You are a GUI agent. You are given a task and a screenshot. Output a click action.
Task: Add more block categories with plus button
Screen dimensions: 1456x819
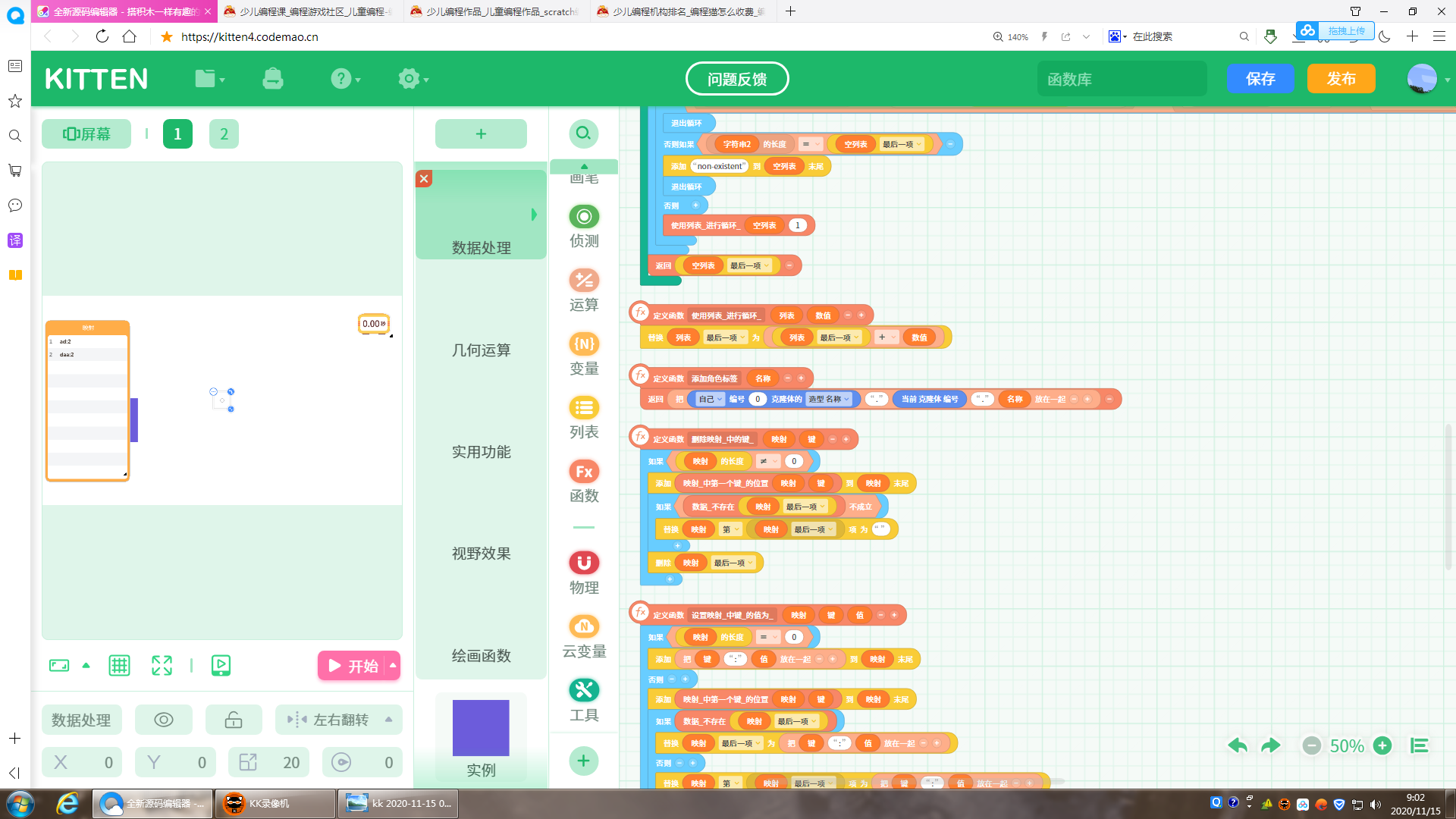pos(583,761)
